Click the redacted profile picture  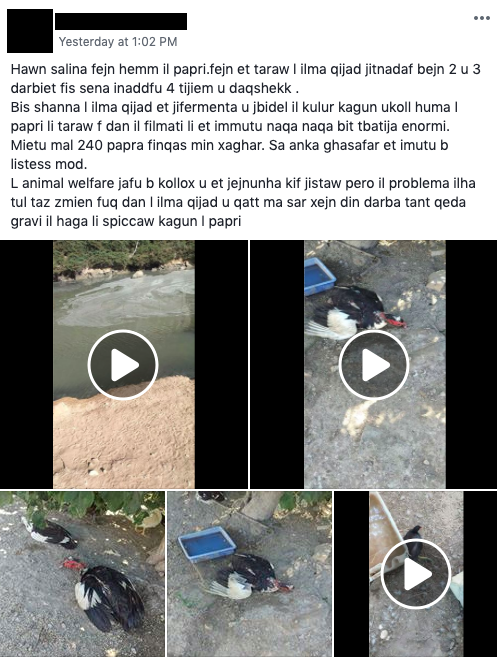coord(30,31)
